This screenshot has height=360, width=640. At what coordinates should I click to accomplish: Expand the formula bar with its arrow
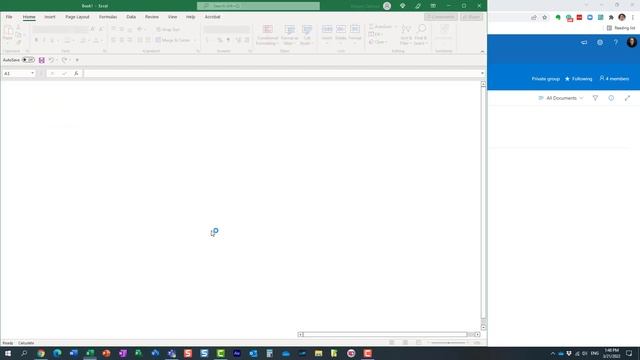click(x=482, y=73)
